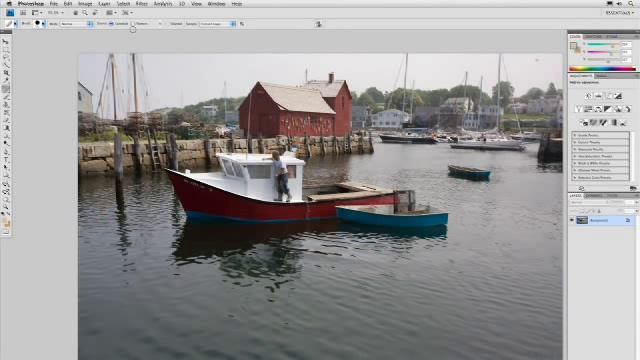Select the Background layer thumbnail
Screen dimensions: 640x360
tap(582, 220)
